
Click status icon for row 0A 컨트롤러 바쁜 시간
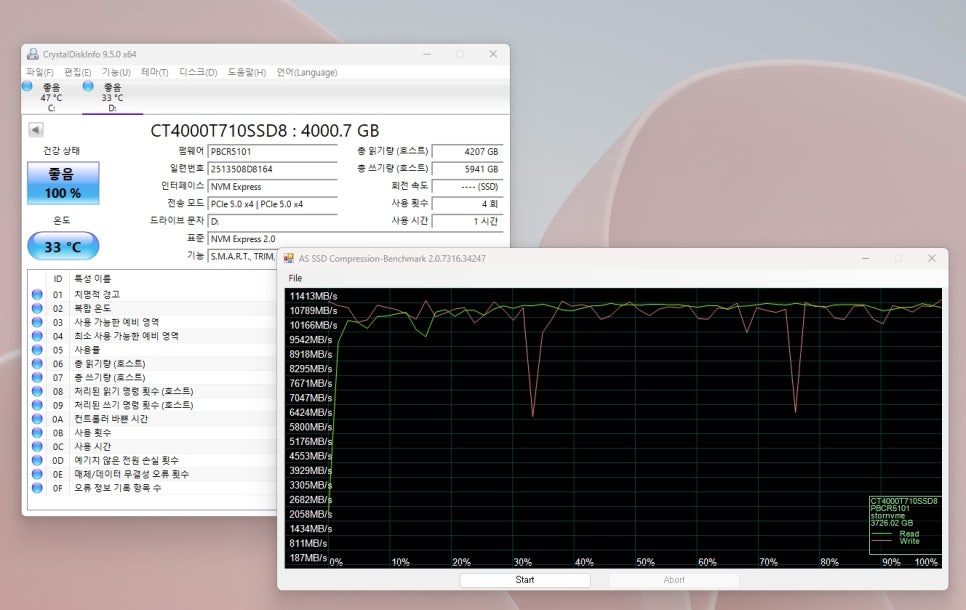tap(37, 419)
